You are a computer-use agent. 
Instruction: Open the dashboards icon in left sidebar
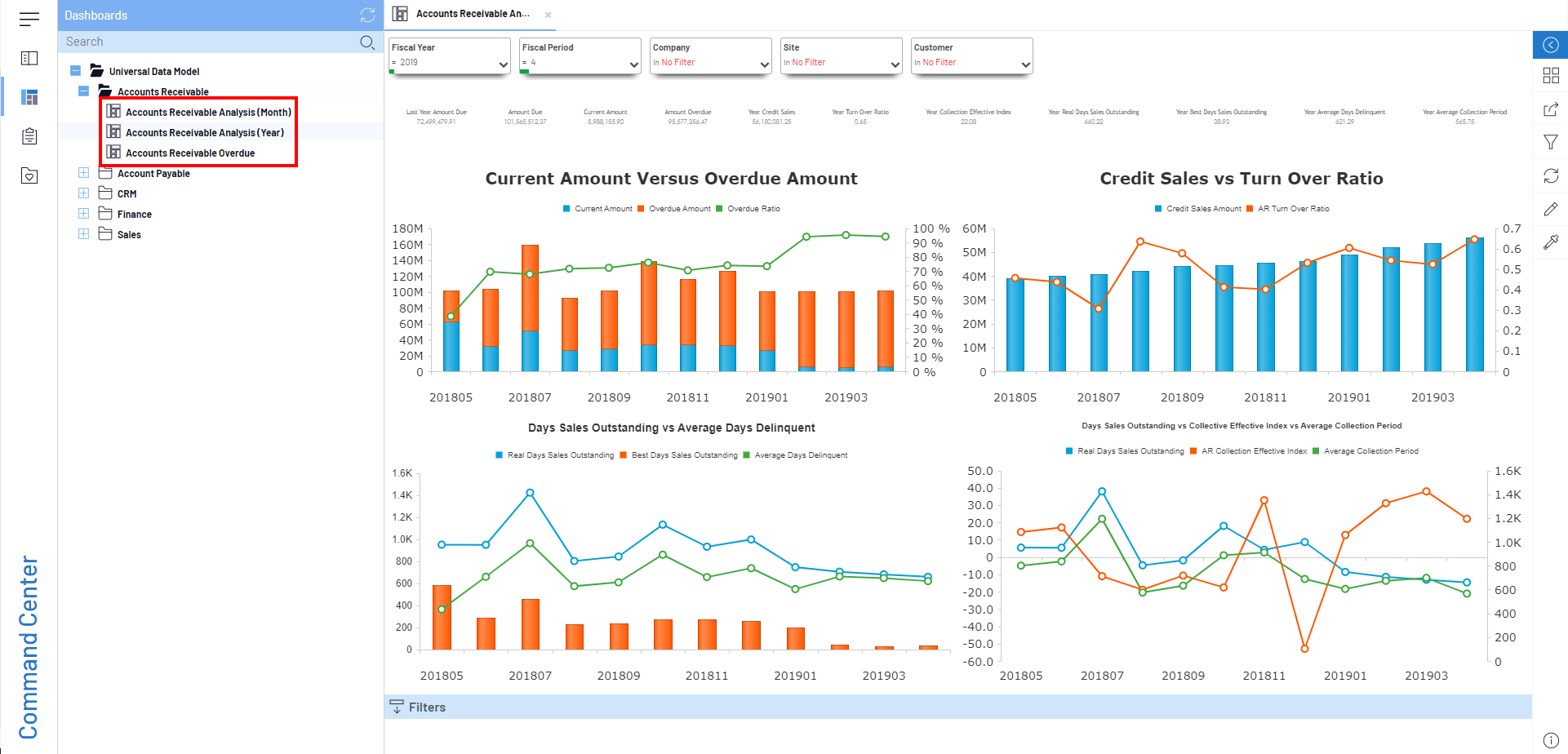coord(29,97)
